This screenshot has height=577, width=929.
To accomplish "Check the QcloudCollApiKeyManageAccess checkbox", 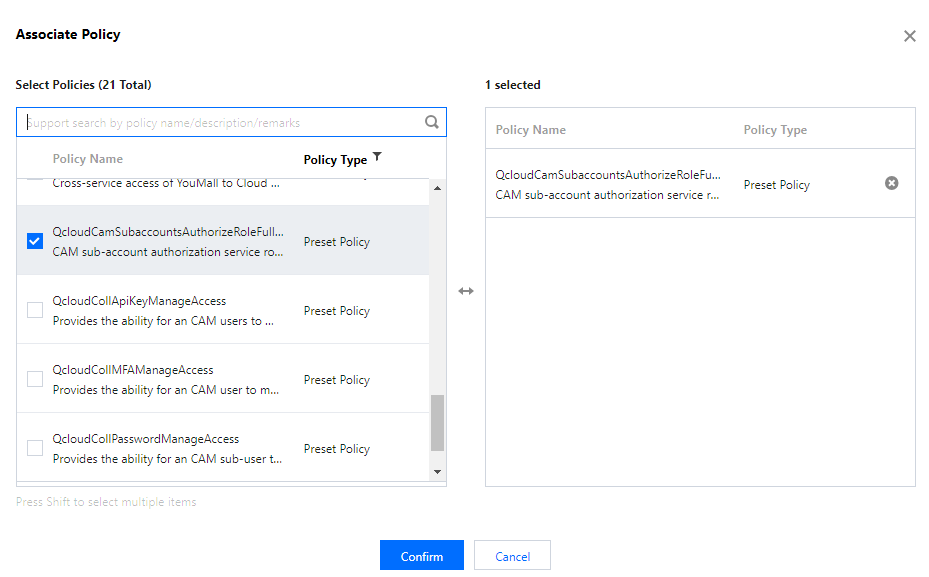I will 35,310.
